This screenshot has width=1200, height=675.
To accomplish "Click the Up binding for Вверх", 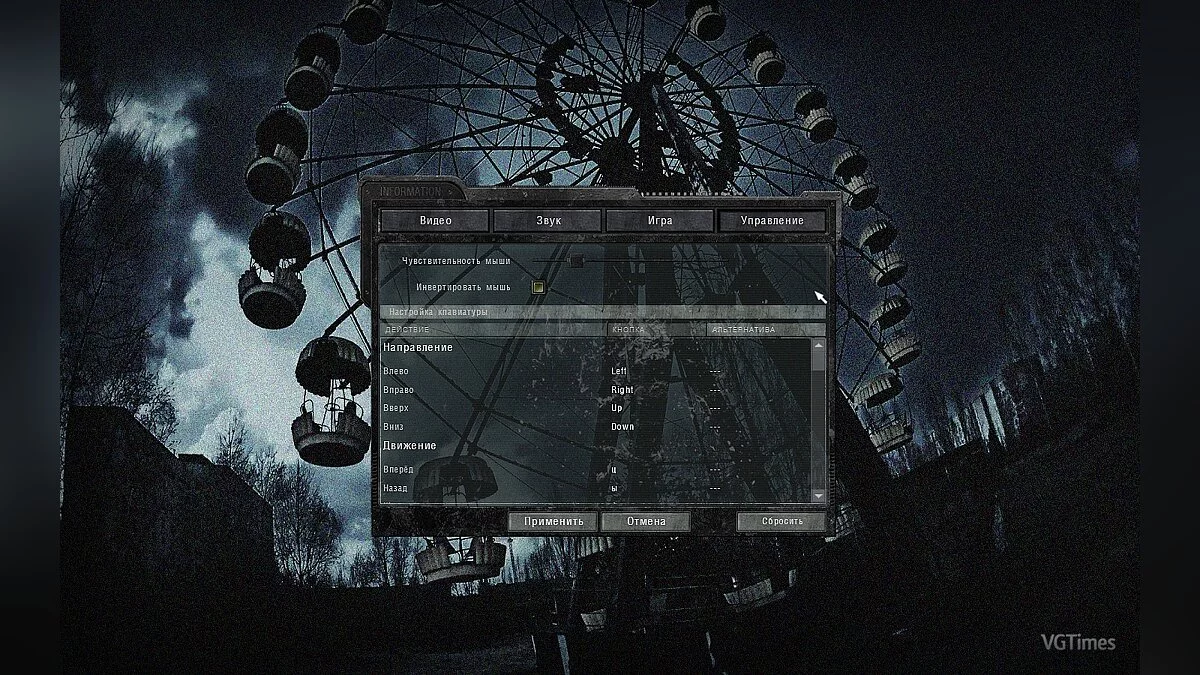I will click(619, 406).
